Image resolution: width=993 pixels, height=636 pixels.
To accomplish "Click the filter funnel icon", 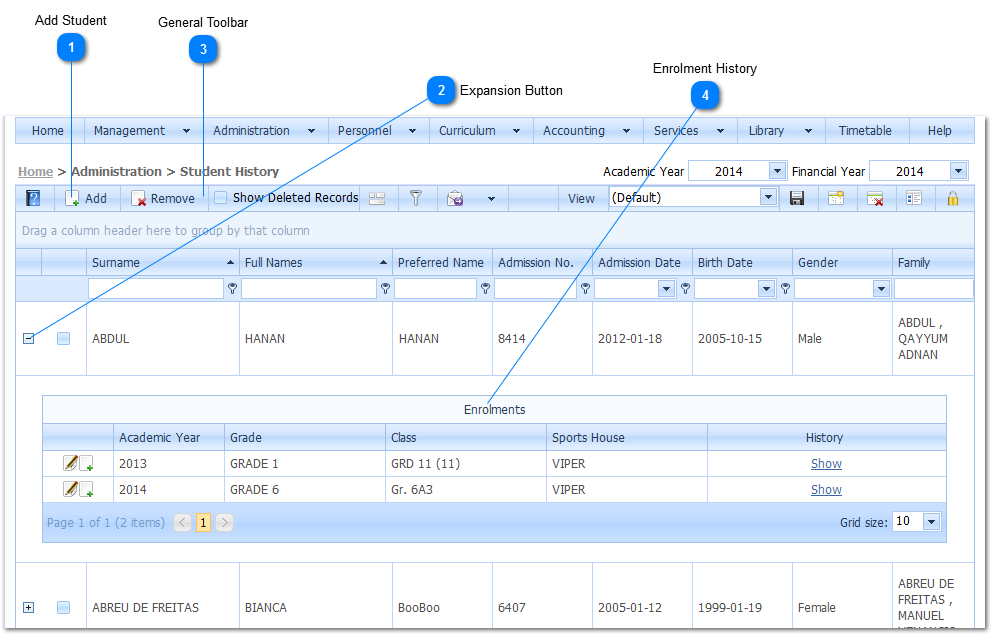I will 416,198.
